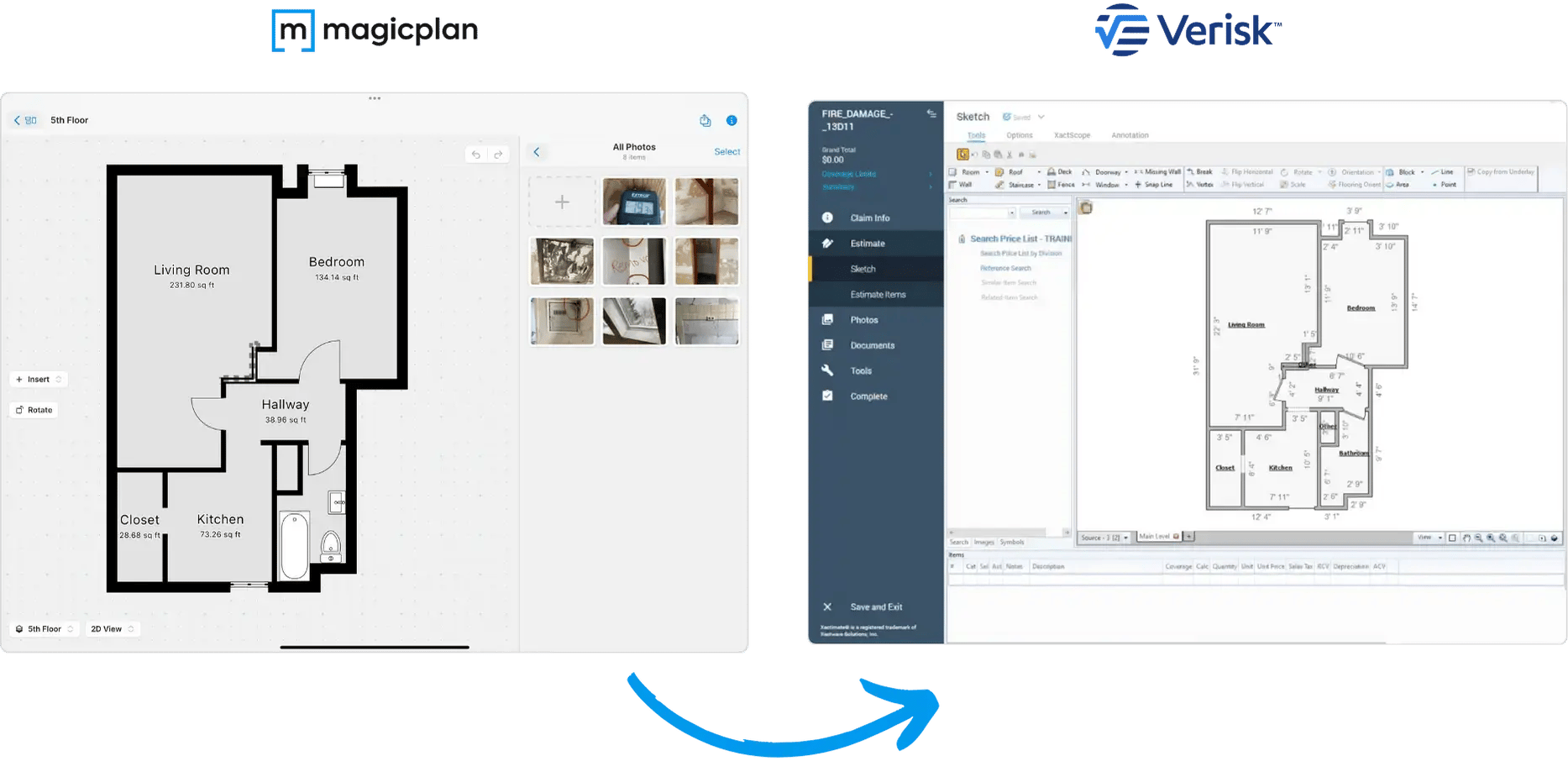Open the moisture meter photo thumbnail
This screenshot has height=761, width=1568.
[634, 202]
